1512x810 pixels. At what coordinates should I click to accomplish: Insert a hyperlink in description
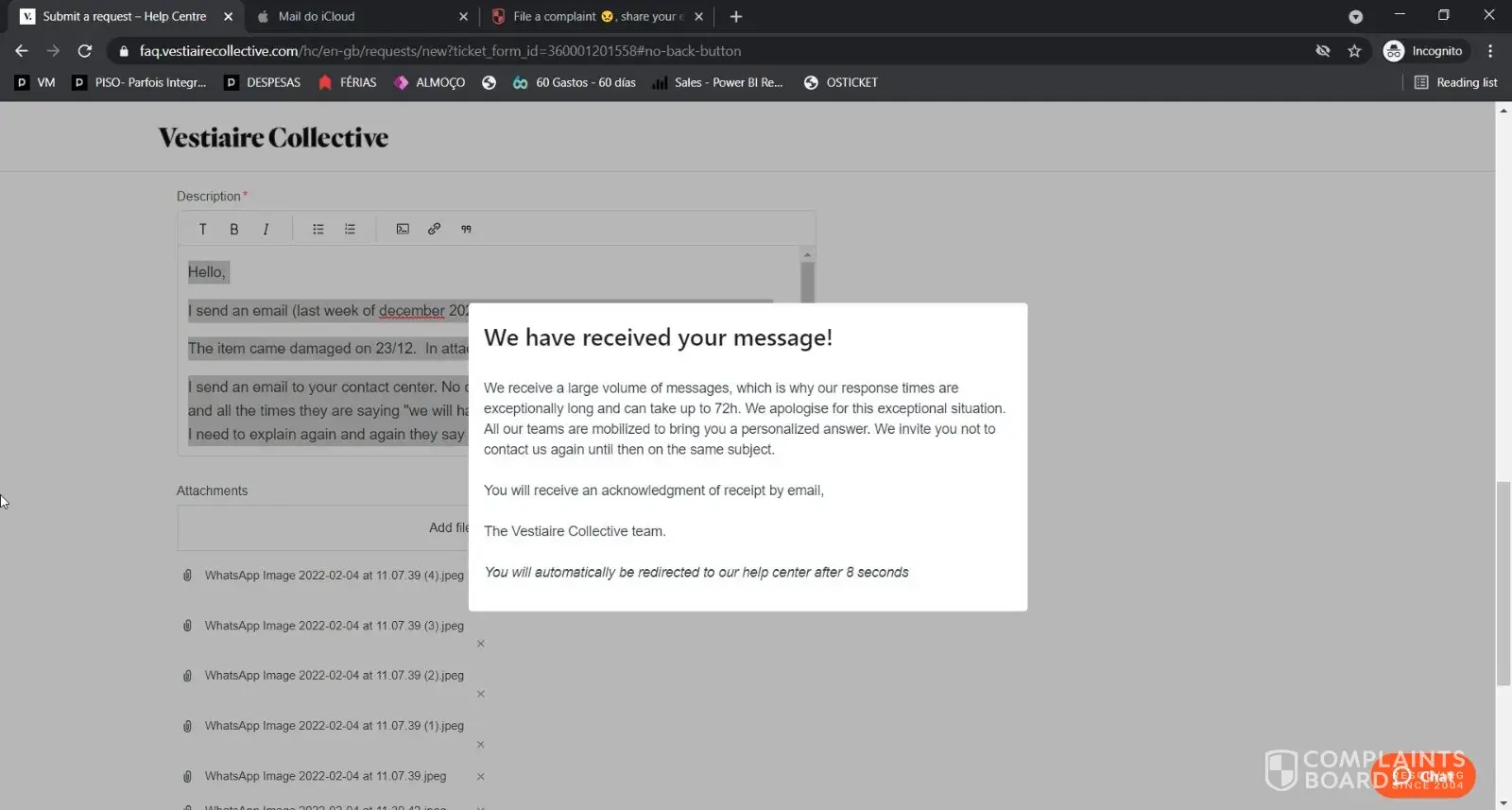pyautogui.click(x=434, y=229)
